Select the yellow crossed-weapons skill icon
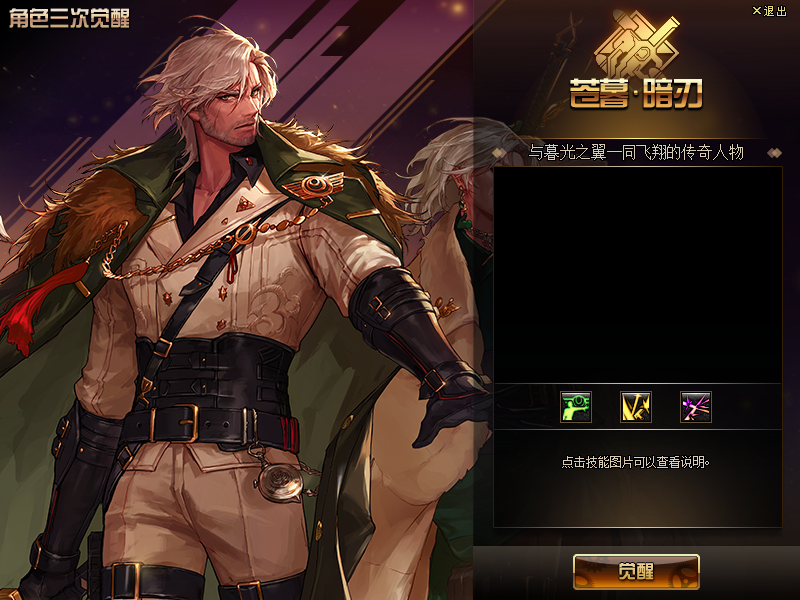Screen dimensions: 800x600 pos(636,407)
